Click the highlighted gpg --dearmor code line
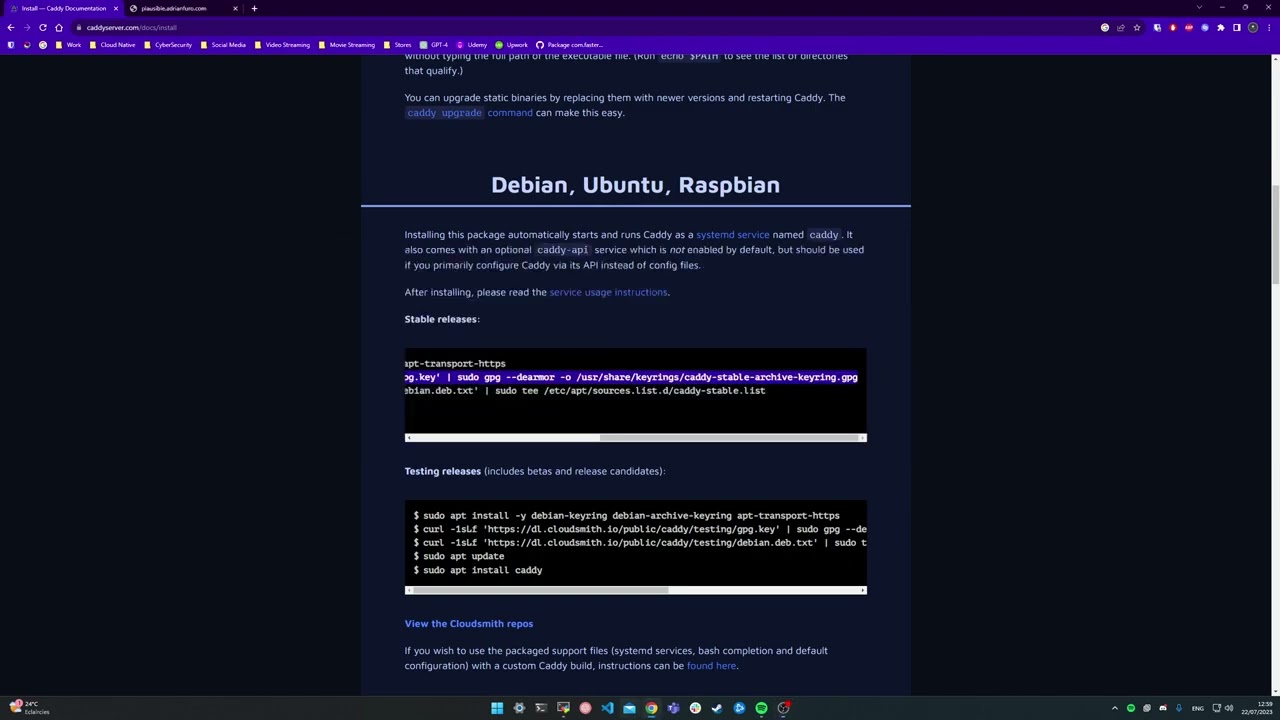Image resolution: width=1280 pixels, height=720 pixels. point(631,378)
